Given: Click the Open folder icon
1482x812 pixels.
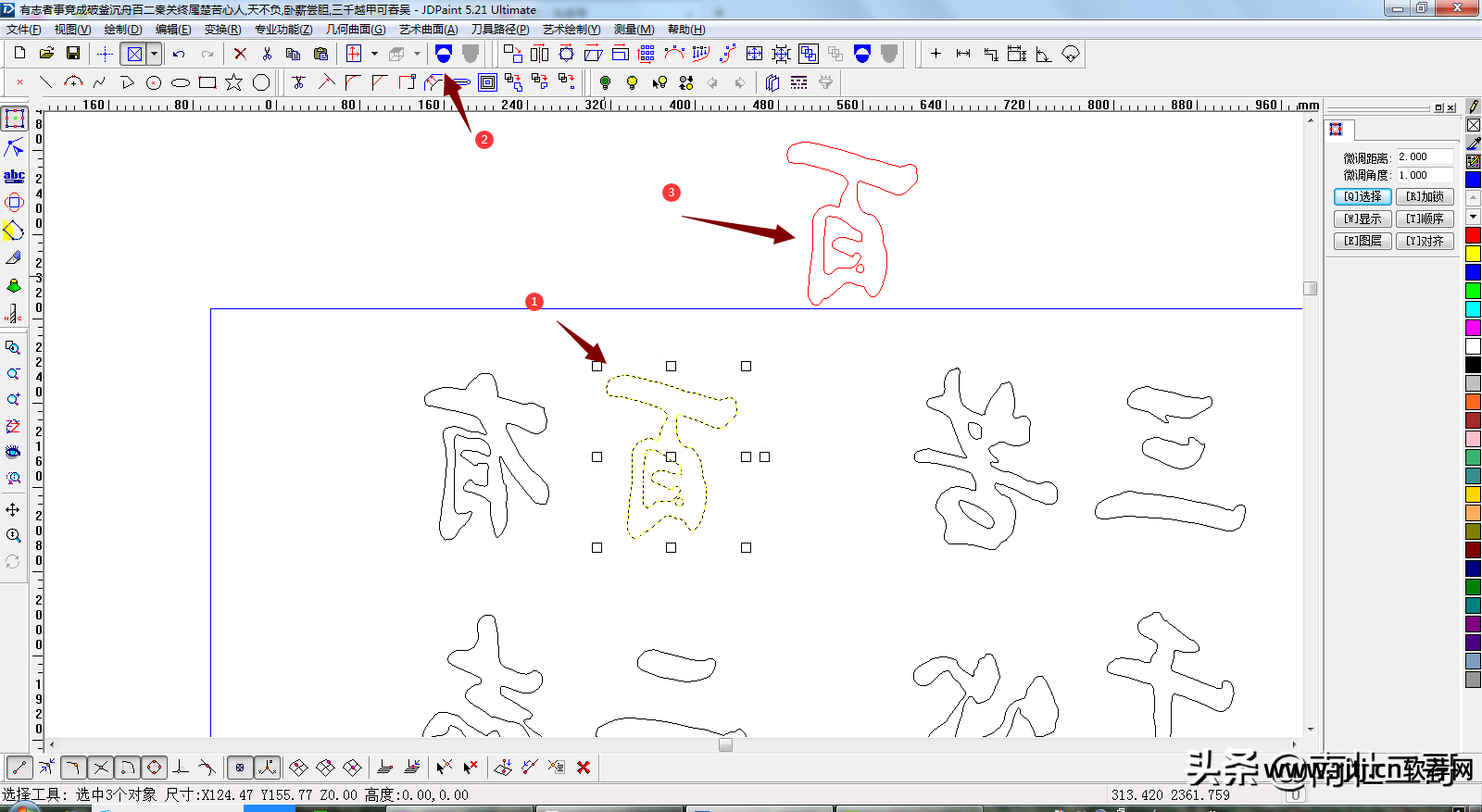Looking at the screenshot, I should [x=46, y=54].
